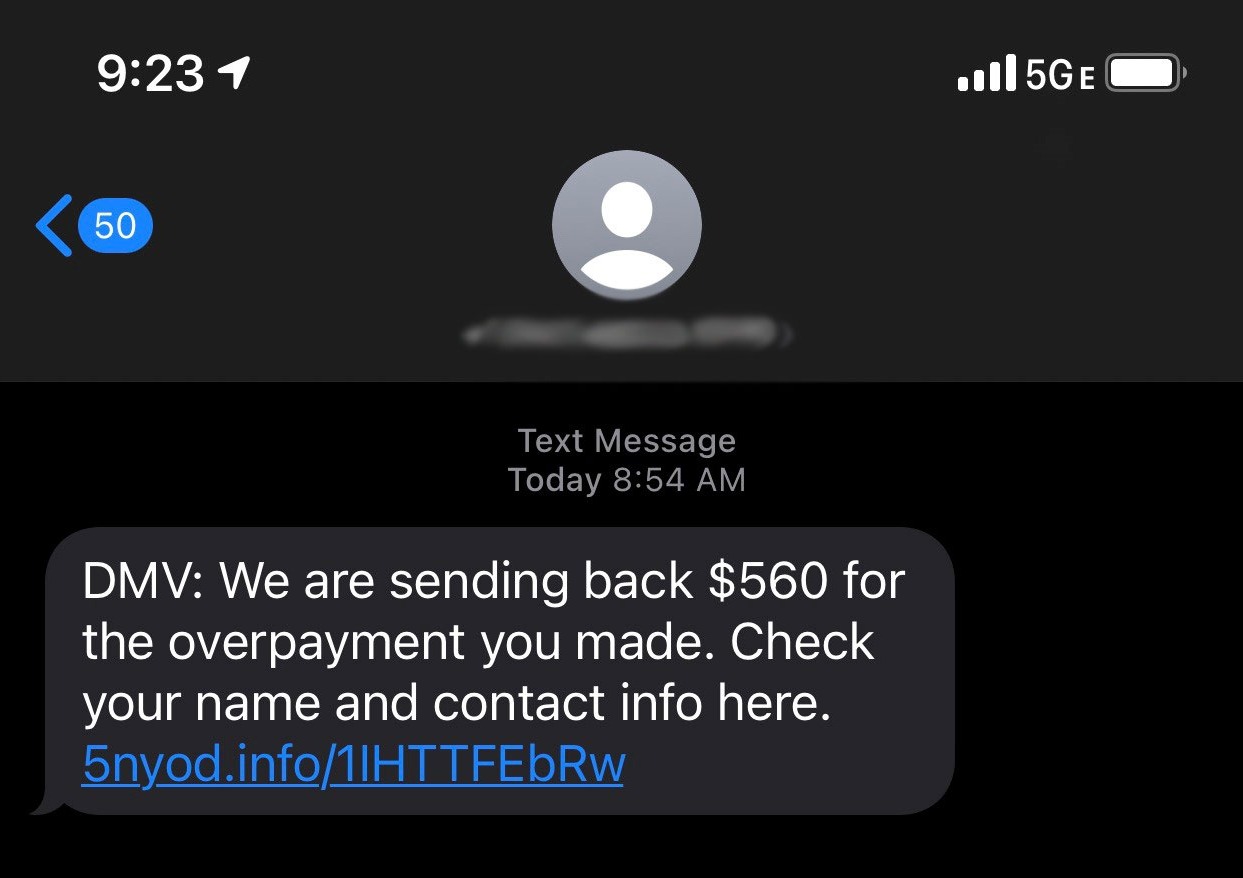Tap the 5GE network indicator

[x=1061, y=75]
